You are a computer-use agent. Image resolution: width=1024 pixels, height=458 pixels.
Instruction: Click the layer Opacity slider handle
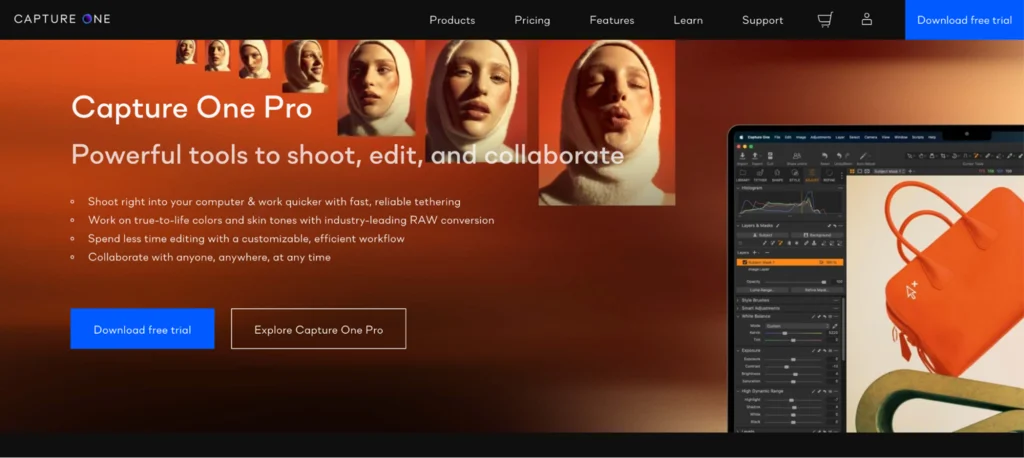(x=824, y=282)
